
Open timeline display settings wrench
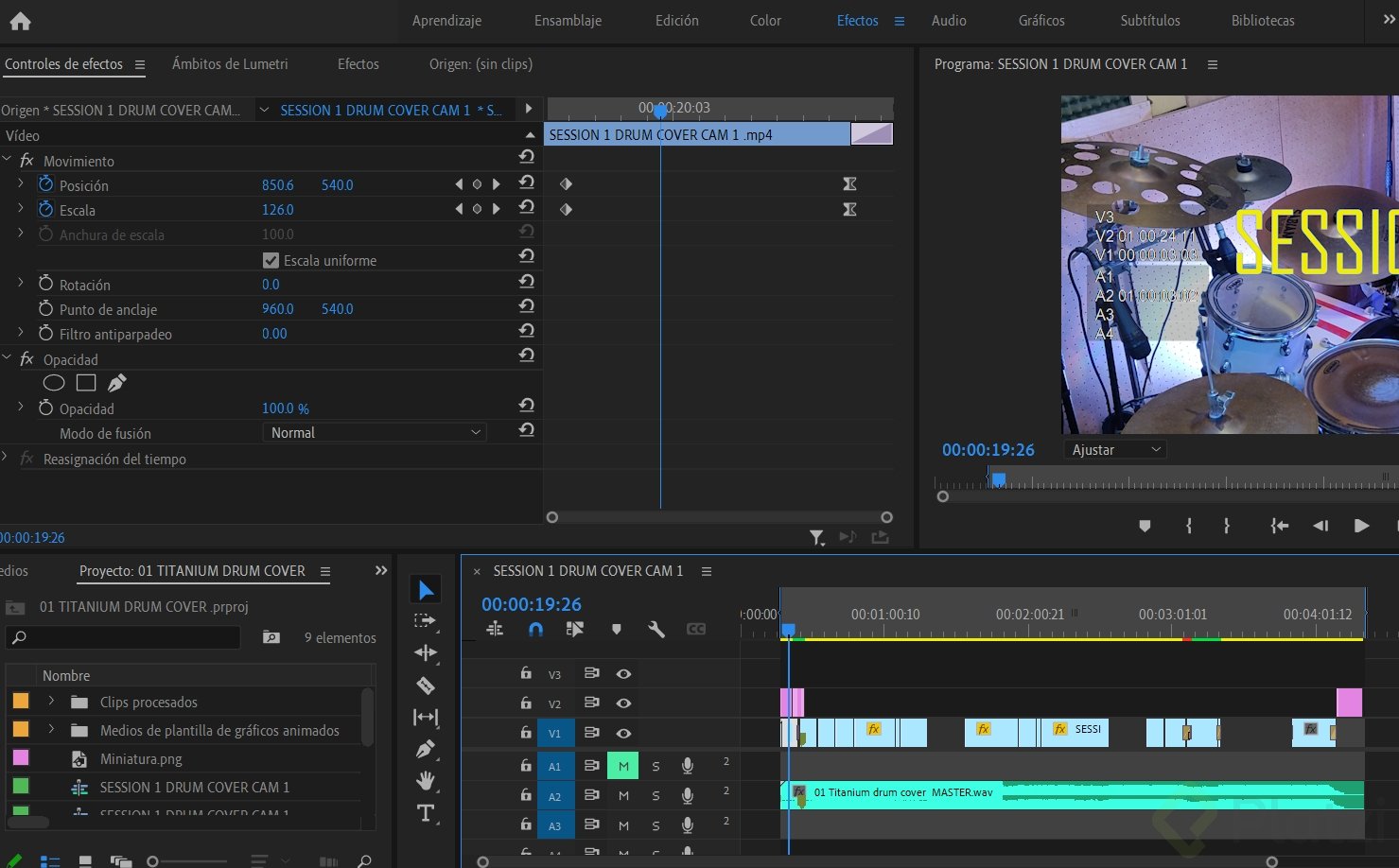[x=656, y=630]
